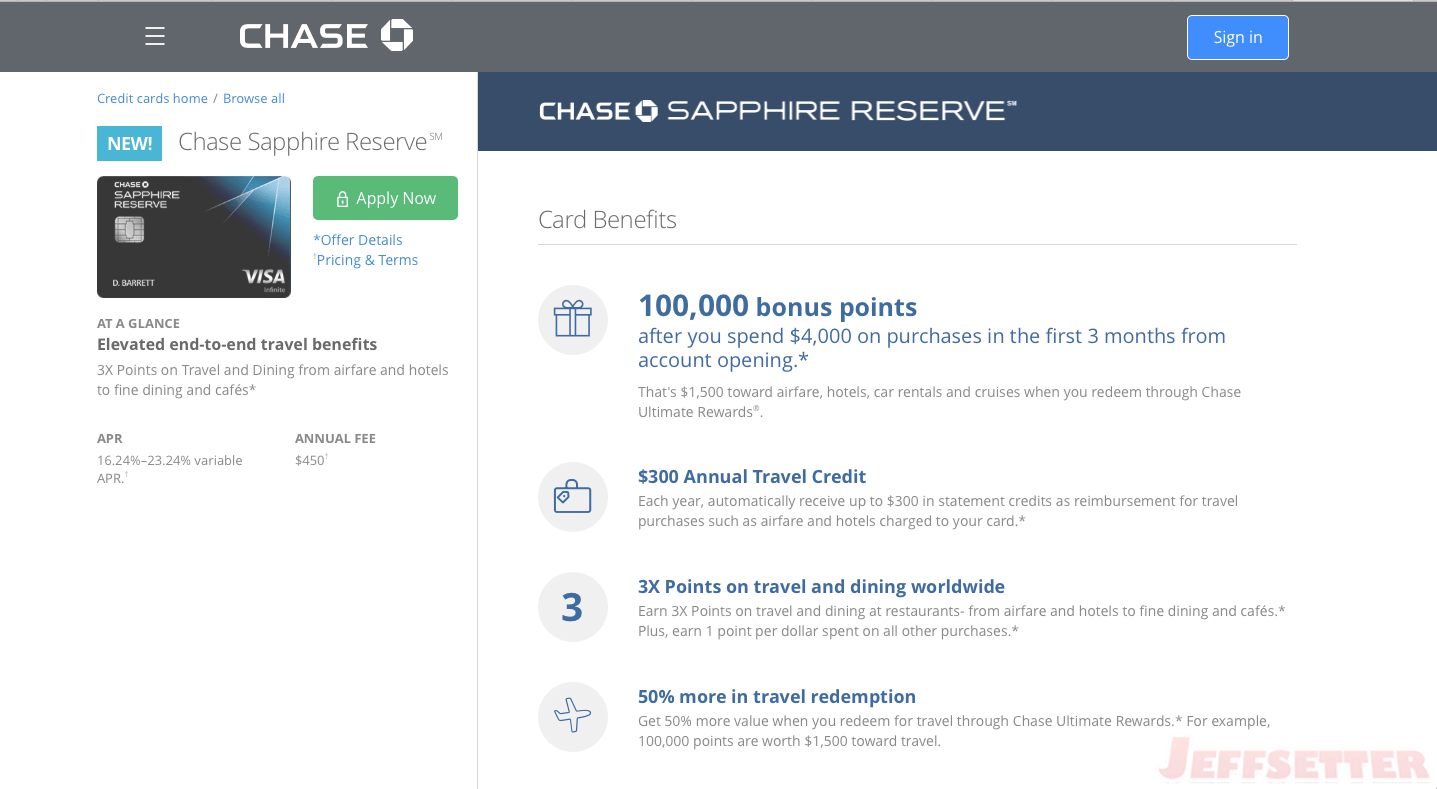Image resolution: width=1437 pixels, height=789 pixels.
Task: Click the ANNUAL FEE label
Action: pos(335,439)
